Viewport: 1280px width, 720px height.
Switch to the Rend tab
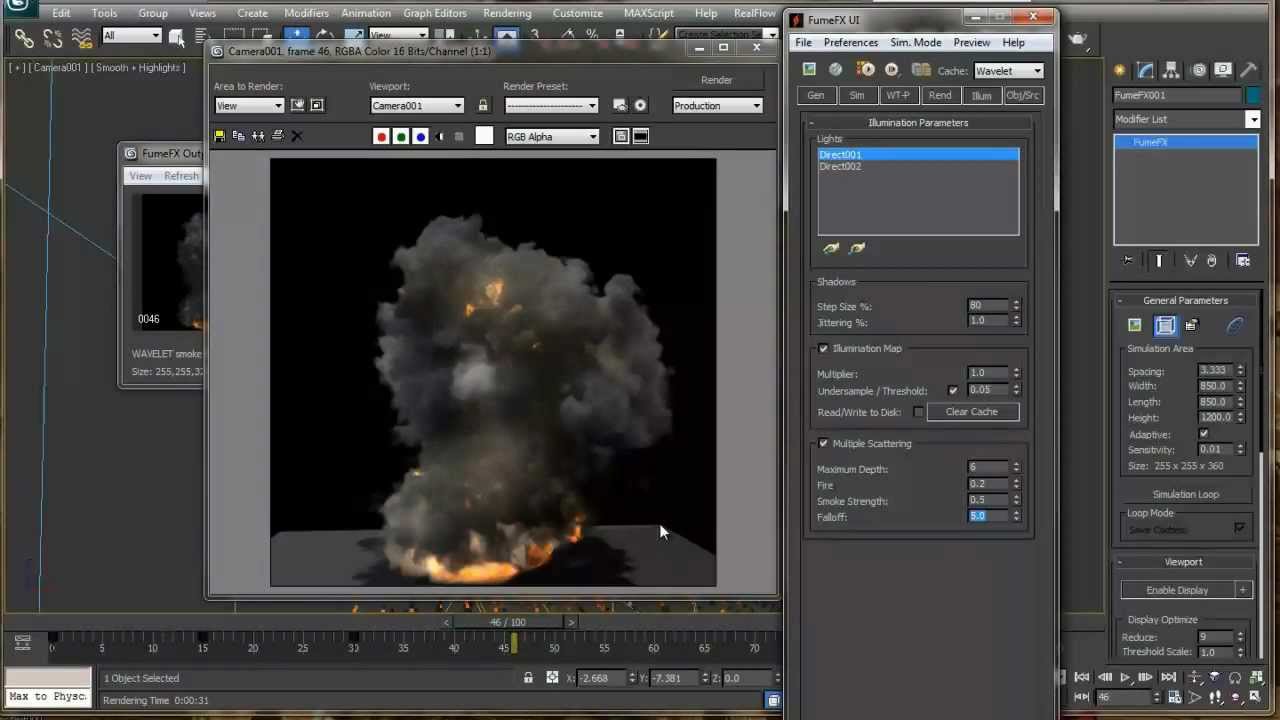tap(940, 95)
